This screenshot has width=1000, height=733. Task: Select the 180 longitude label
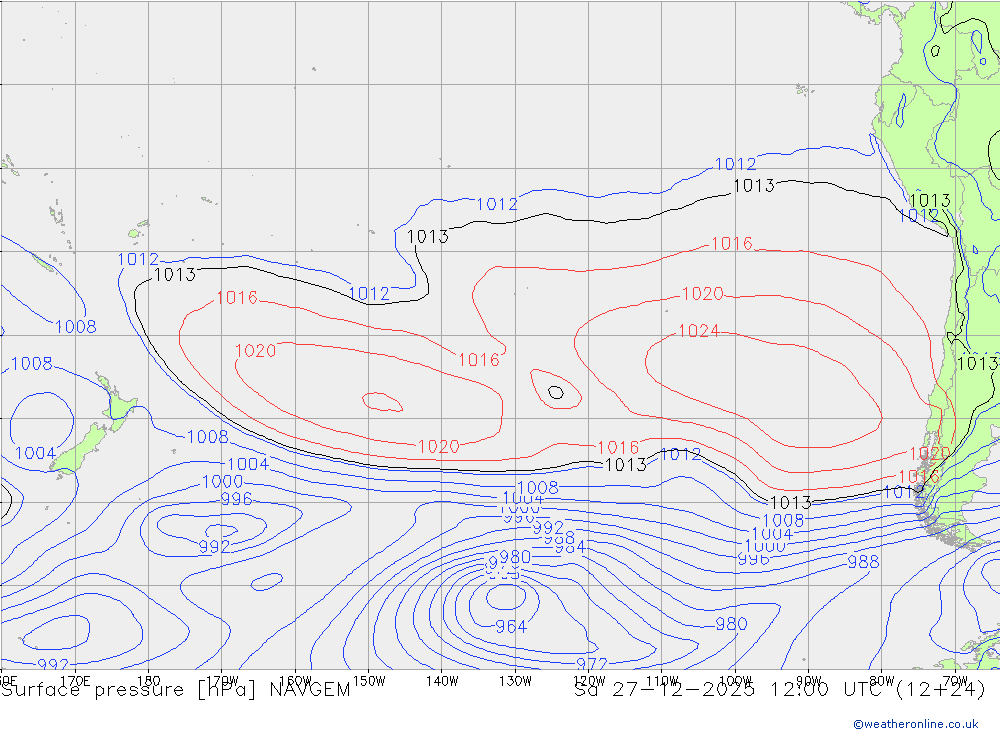(x=149, y=681)
